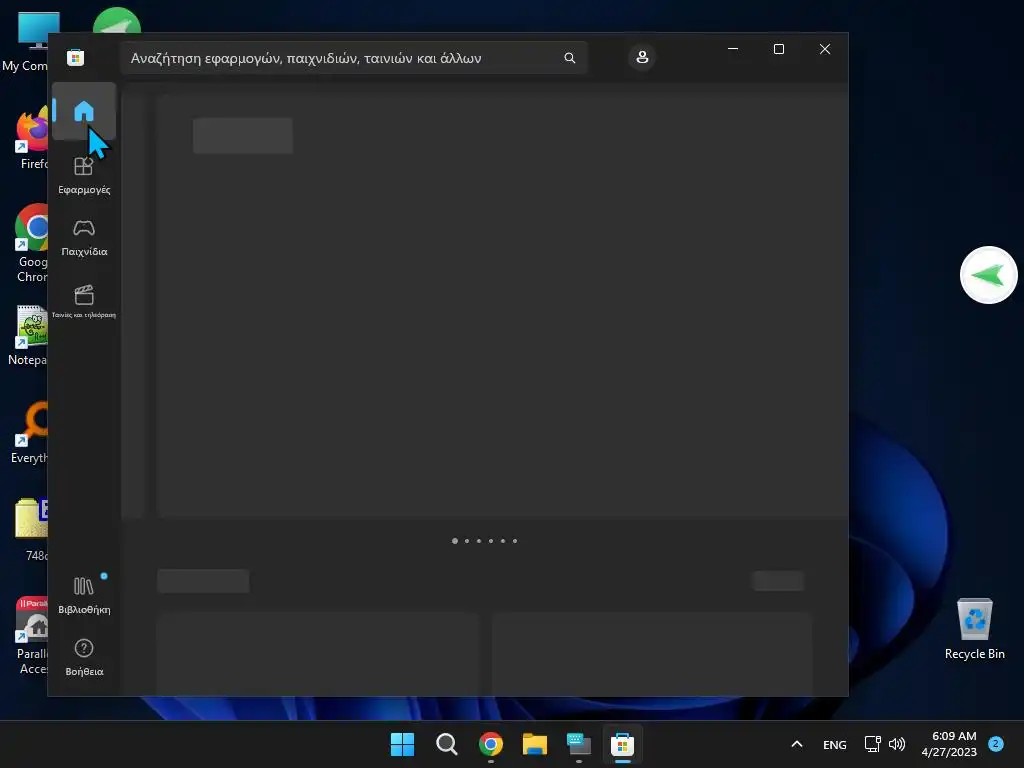The height and width of the screenshot is (768, 1024).
Task: Focus the Αναζήτηση εφαρμογών search field
Action: [353, 58]
